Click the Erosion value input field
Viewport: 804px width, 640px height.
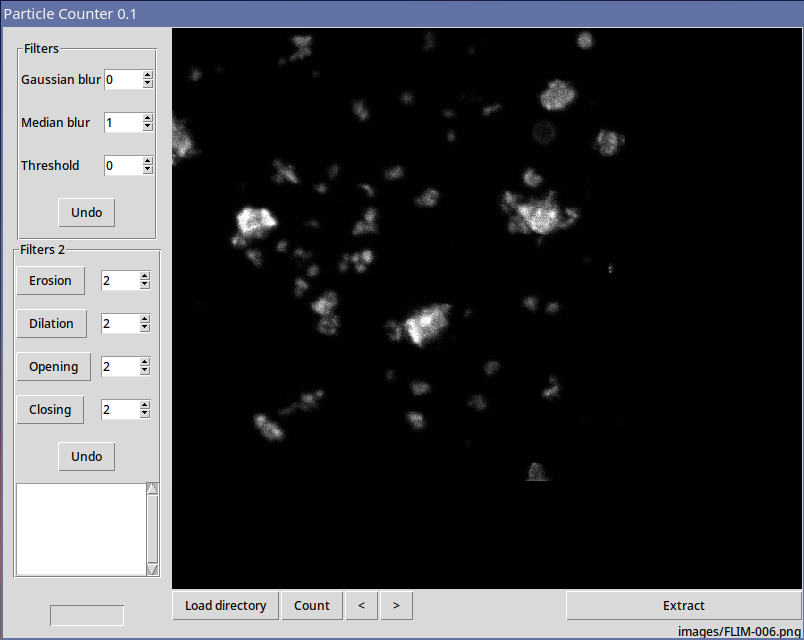click(x=120, y=281)
